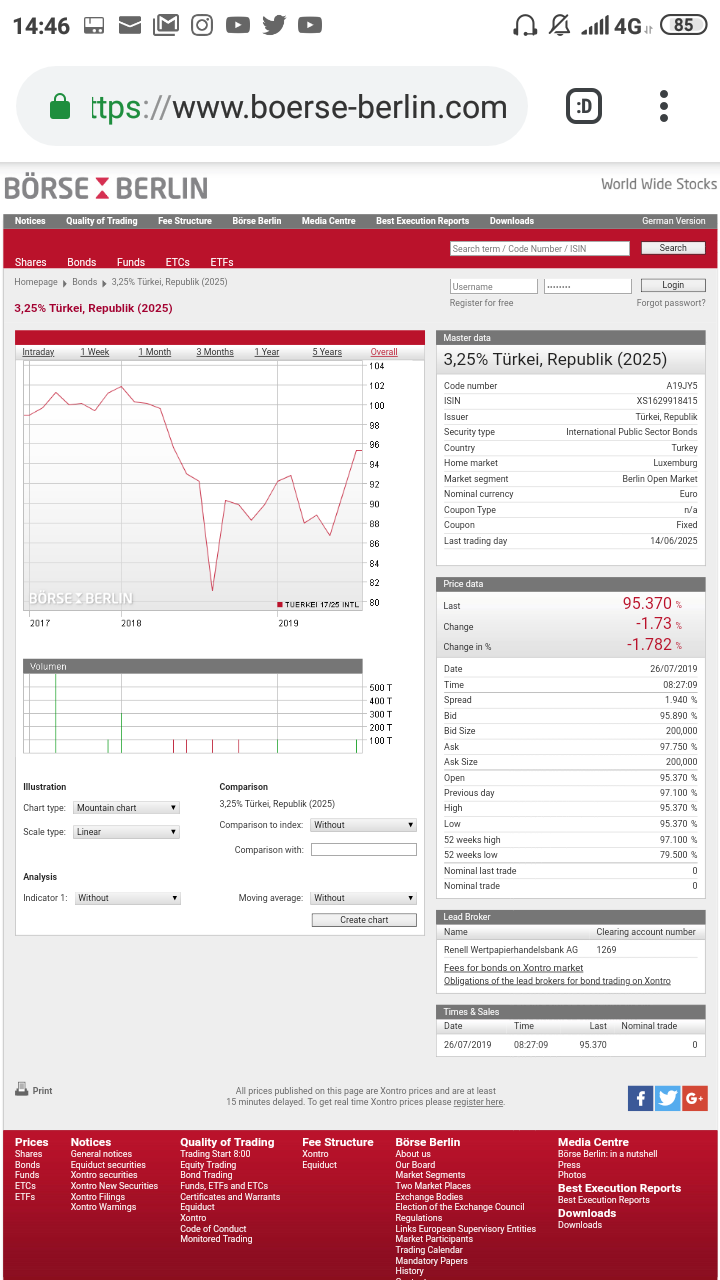Share page via Facebook icon

pos(640,1098)
